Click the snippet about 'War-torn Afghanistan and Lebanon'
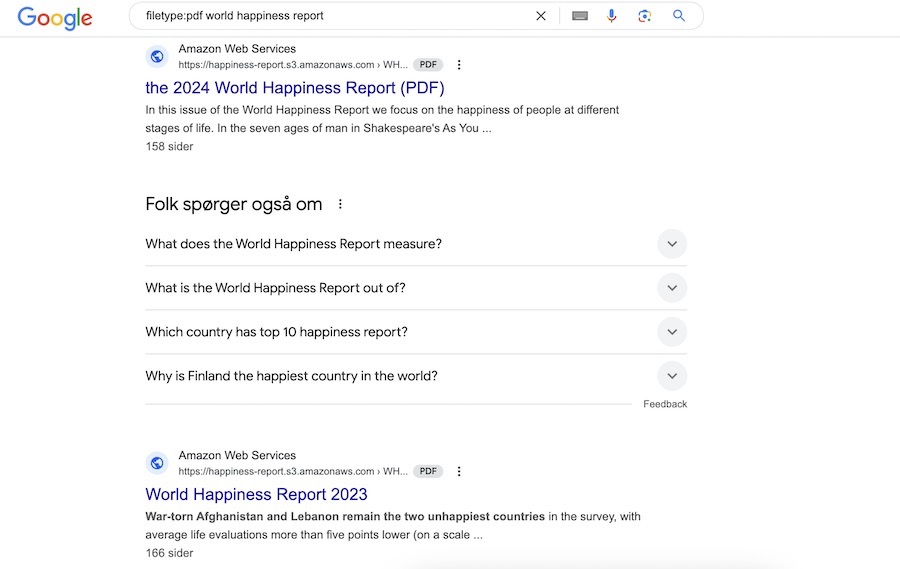Image resolution: width=900 pixels, height=569 pixels. click(x=393, y=525)
